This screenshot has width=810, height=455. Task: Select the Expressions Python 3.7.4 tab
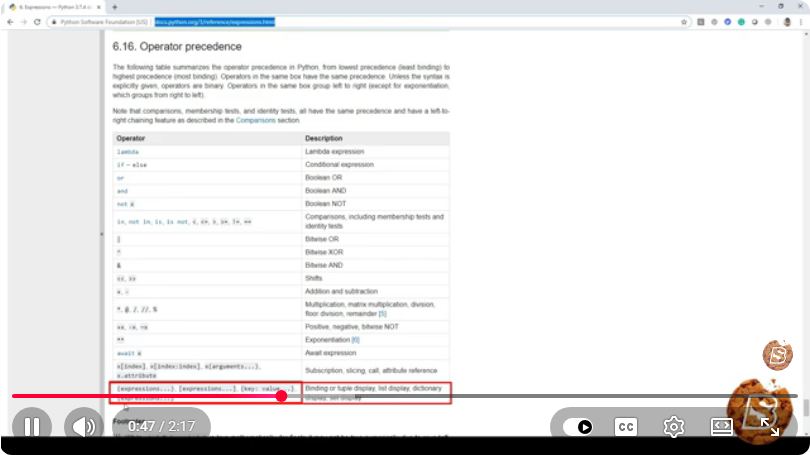click(54, 7)
